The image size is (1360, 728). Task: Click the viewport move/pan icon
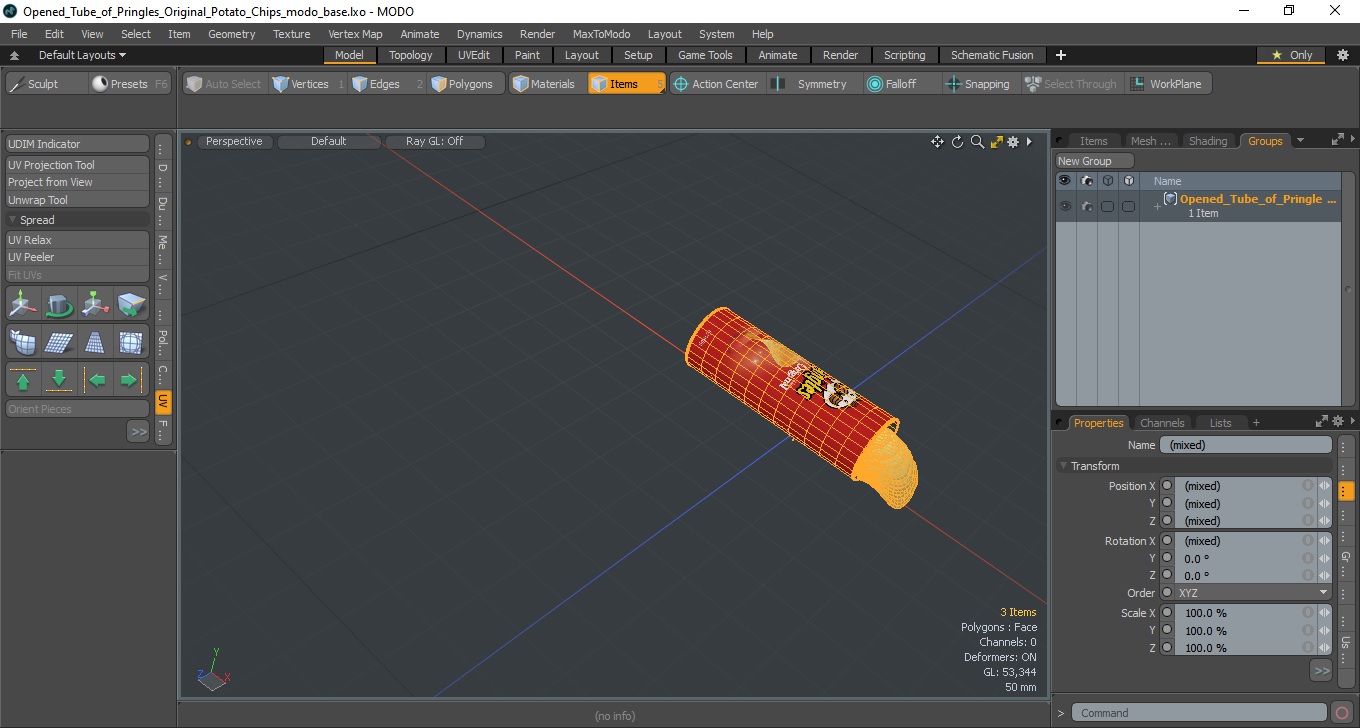[x=937, y=142]
